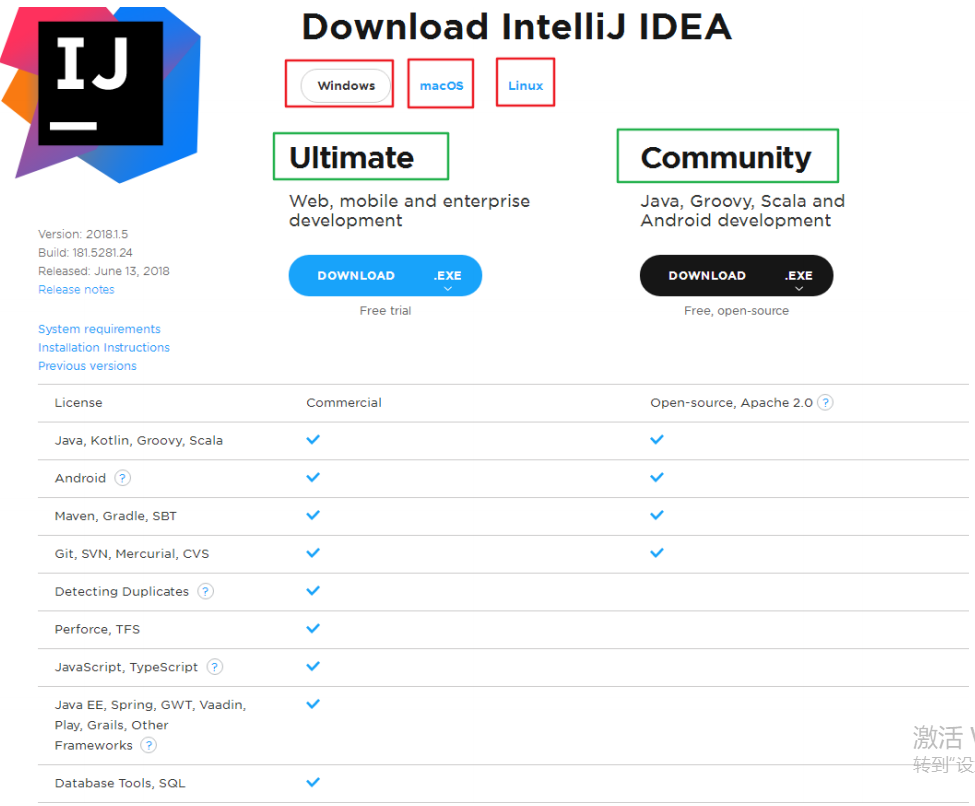Download the Community edition
This screenshot has height=806, width=975.
708,276
